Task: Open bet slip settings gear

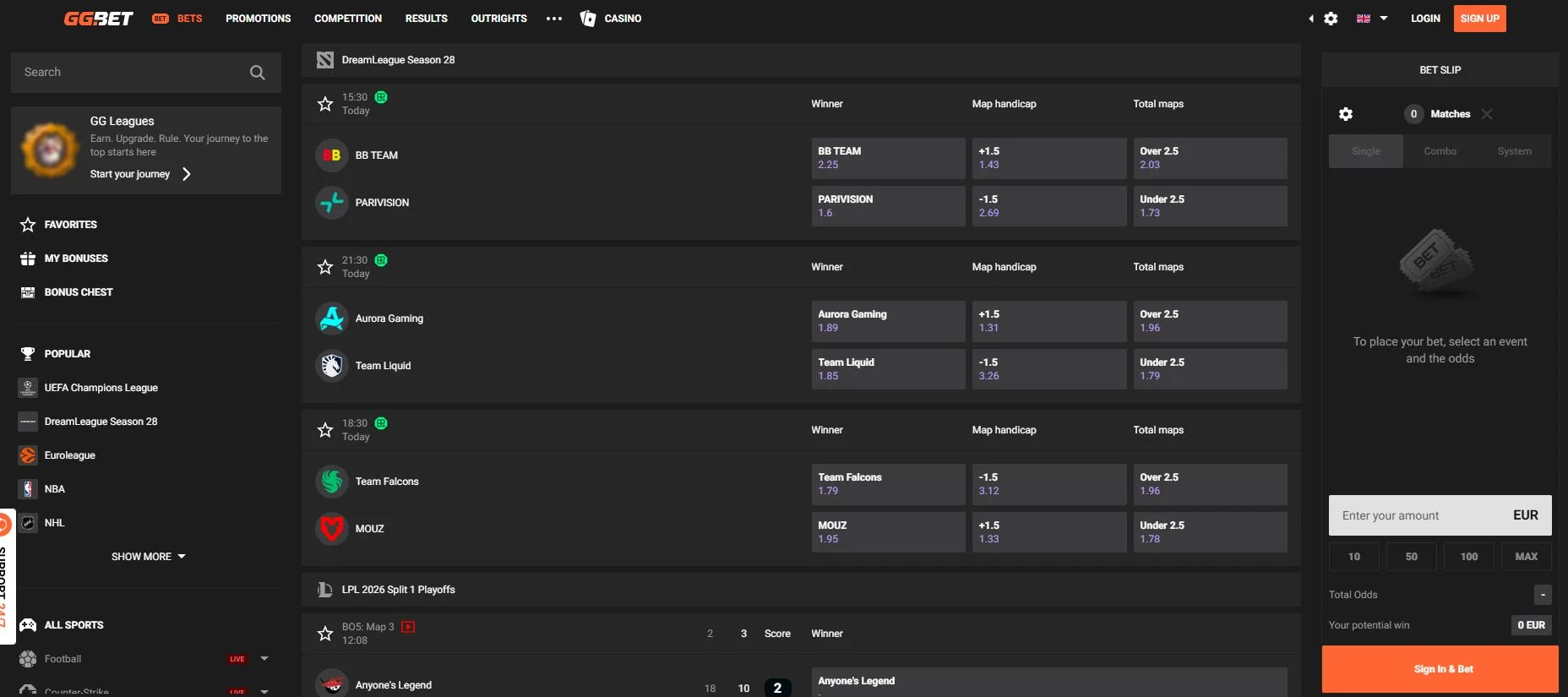Action: (x=1346, y=114)
